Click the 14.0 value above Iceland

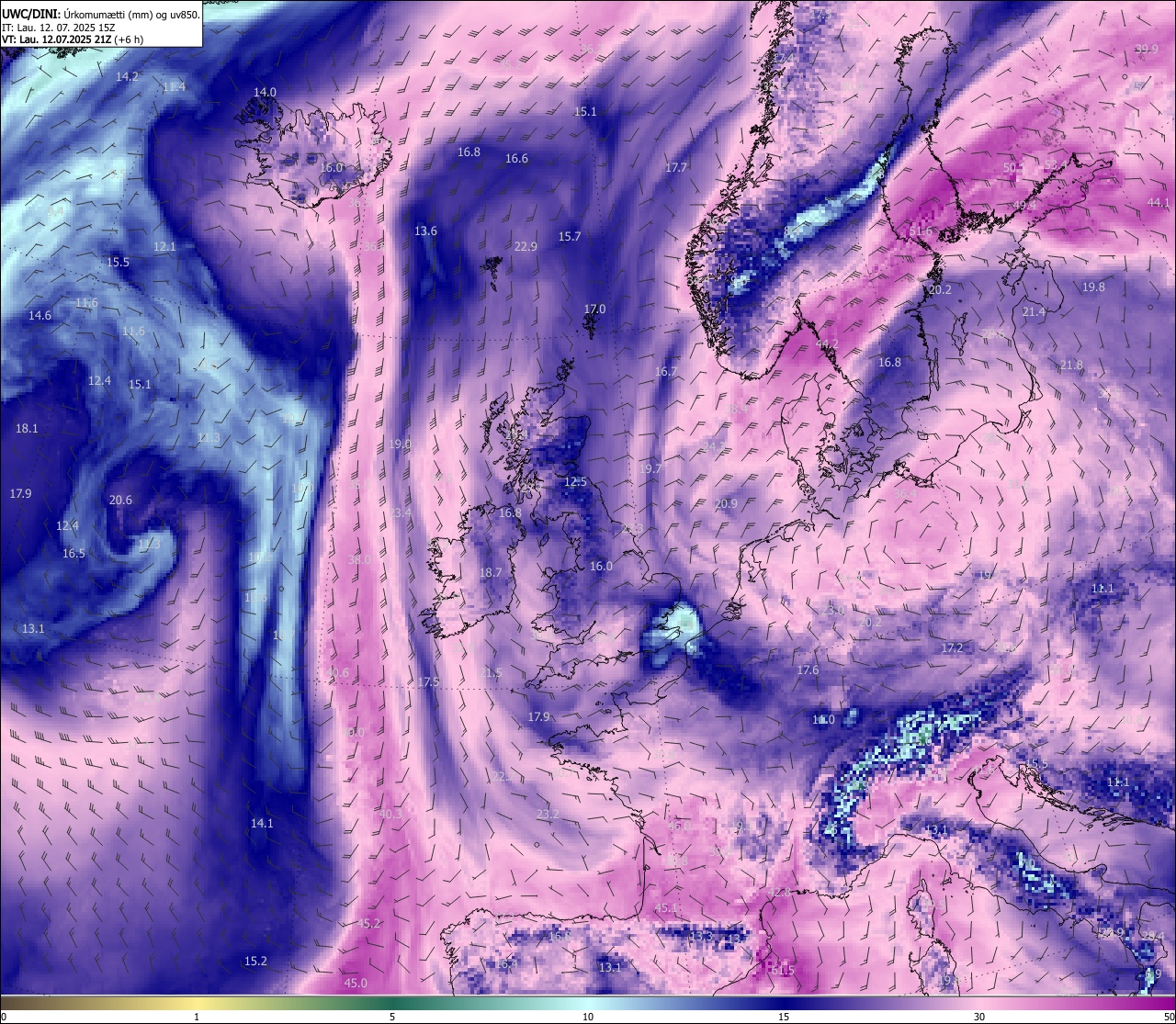[x=265, y=92]
